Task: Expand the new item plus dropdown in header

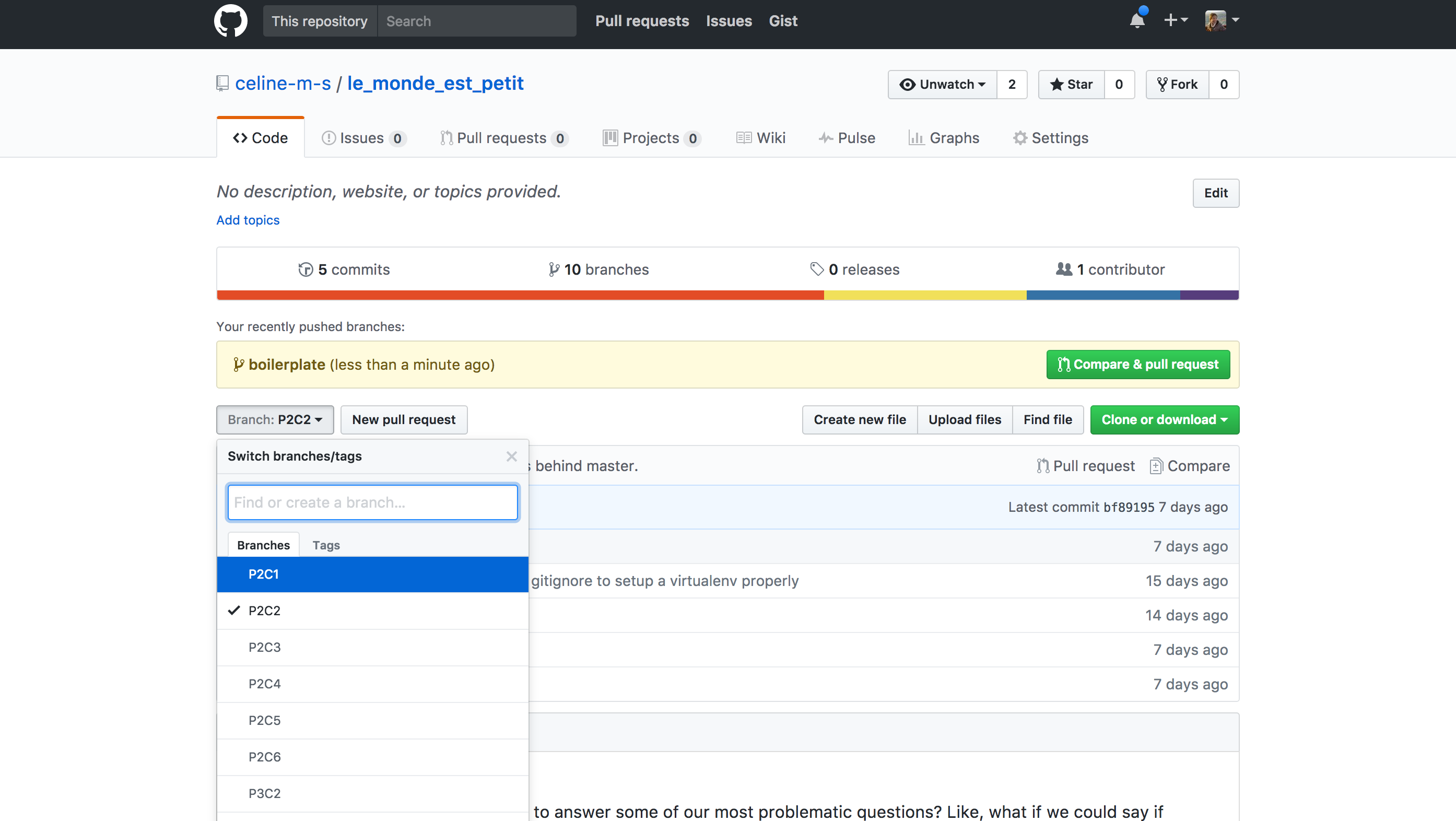Action: [x=1176, y=20]
